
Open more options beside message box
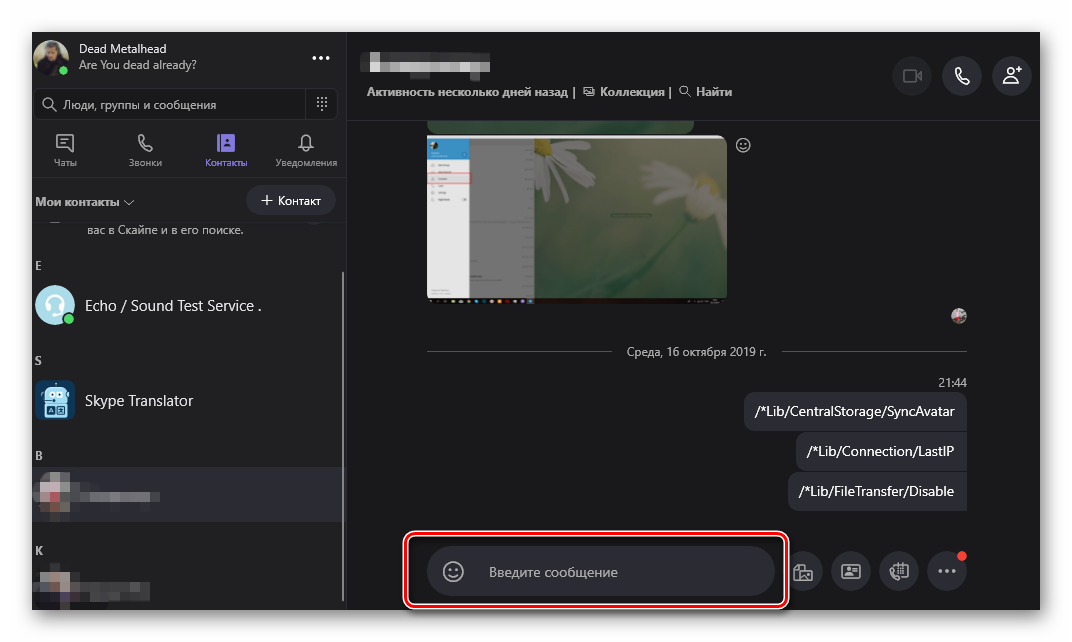947,572
